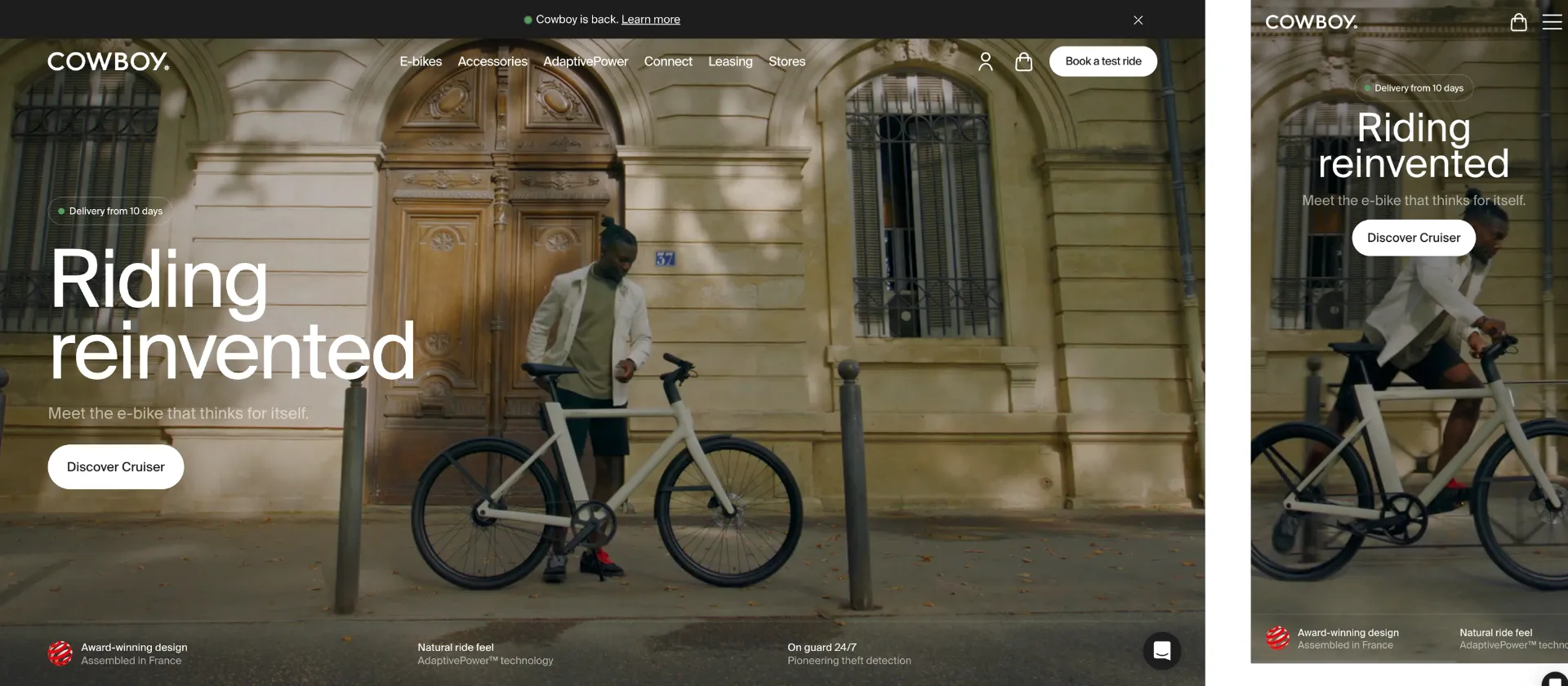The width and height of the screenshot is (1568, 686).
Task: Tap Discover Cruiser in the mobile preview
Action: click(x=1413, y=238)
